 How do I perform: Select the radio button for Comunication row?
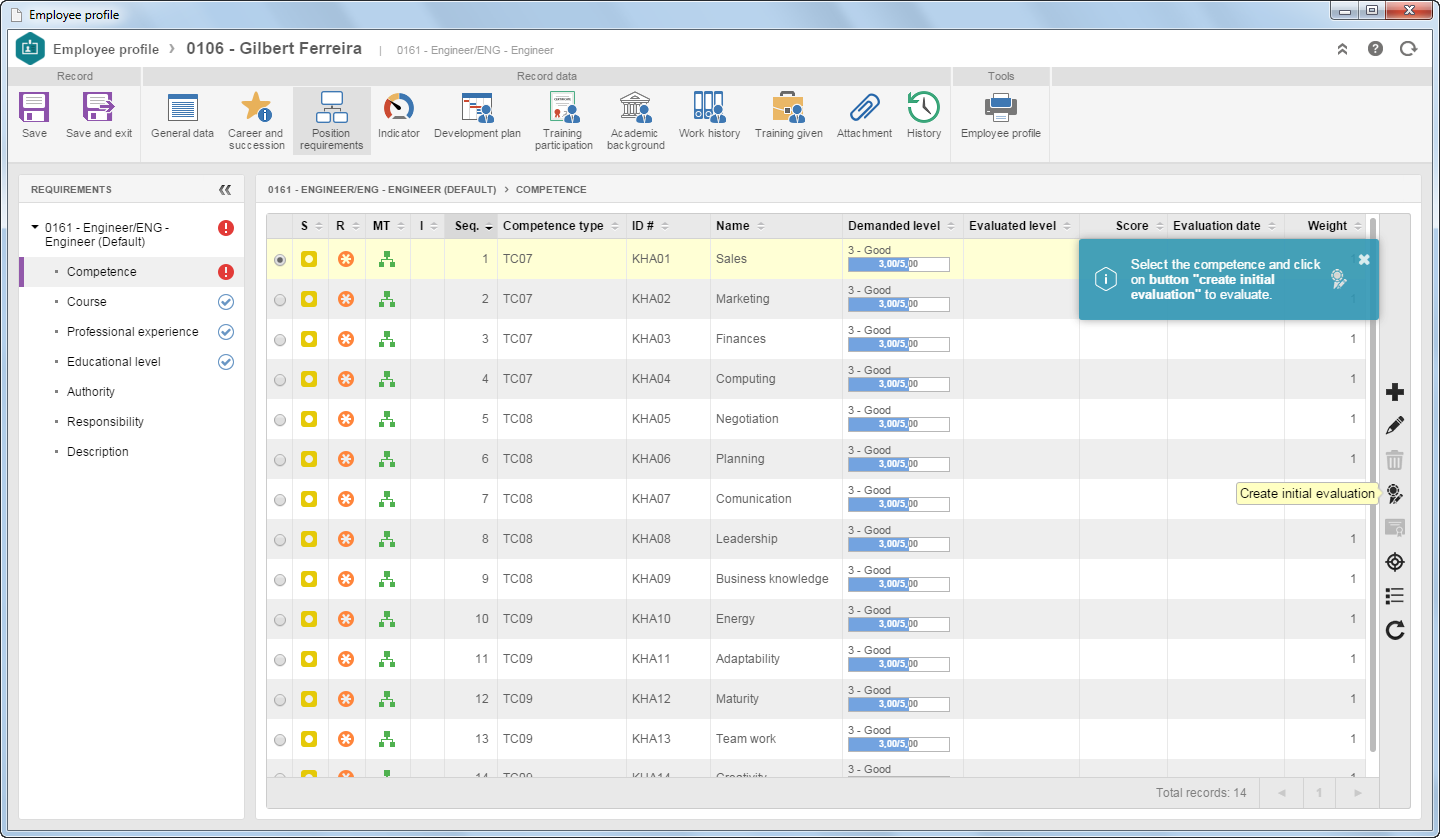coord(280,499)
